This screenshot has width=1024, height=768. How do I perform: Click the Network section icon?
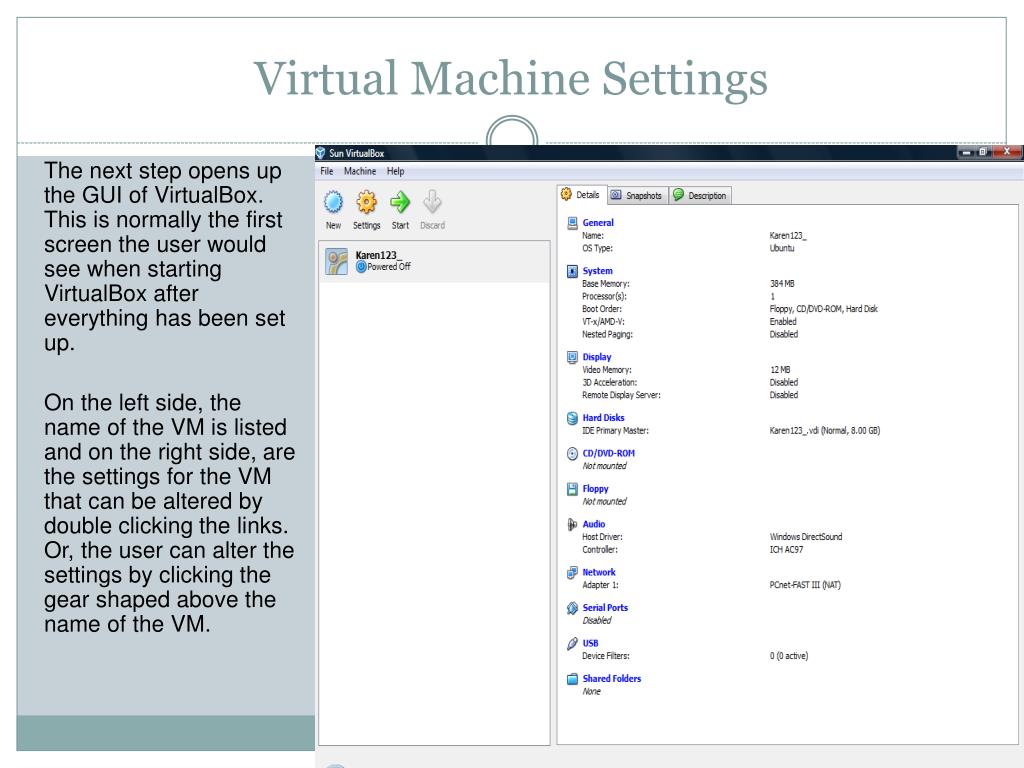[572, 572]
